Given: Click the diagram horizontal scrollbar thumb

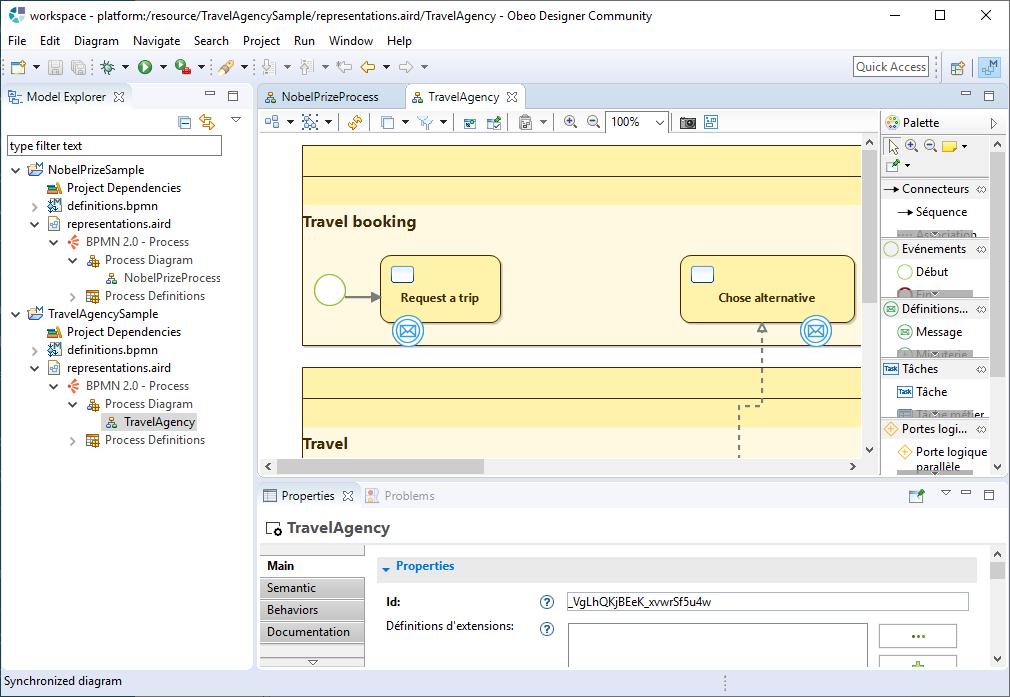Looking at the screenshot, I should [380, 466].
